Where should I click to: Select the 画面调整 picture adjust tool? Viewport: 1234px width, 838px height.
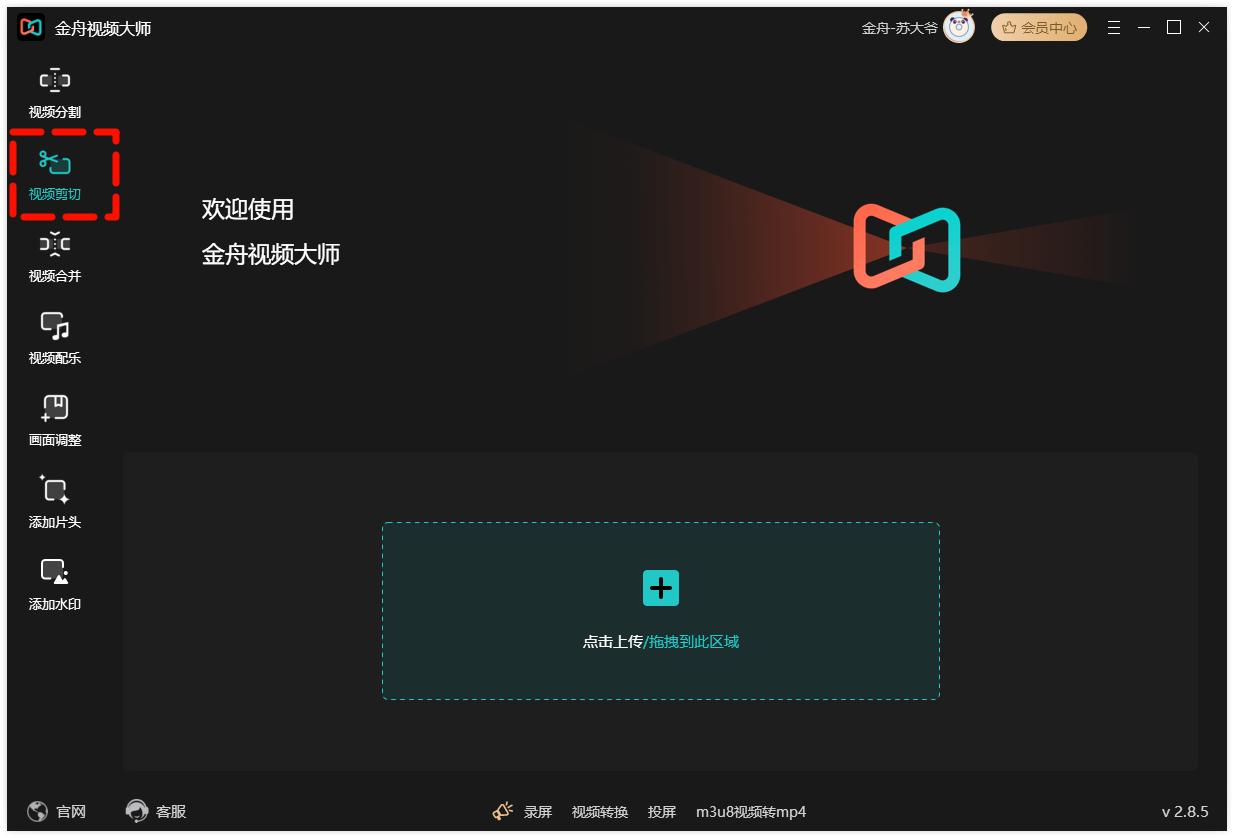pyautogui.click(x=55, y=420)
